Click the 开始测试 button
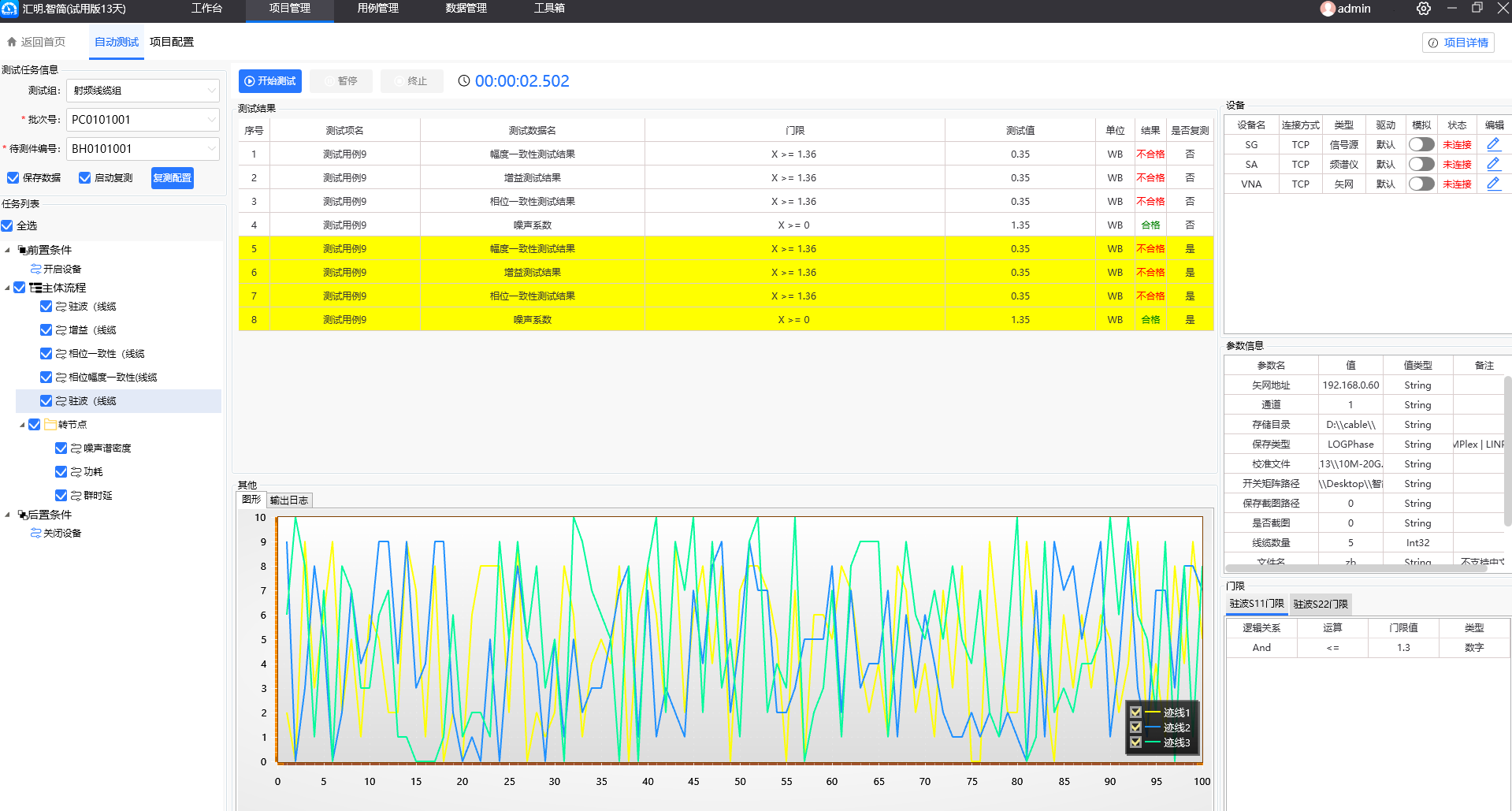The width and height of the screenshot is (1512, 811). [270, 81]
